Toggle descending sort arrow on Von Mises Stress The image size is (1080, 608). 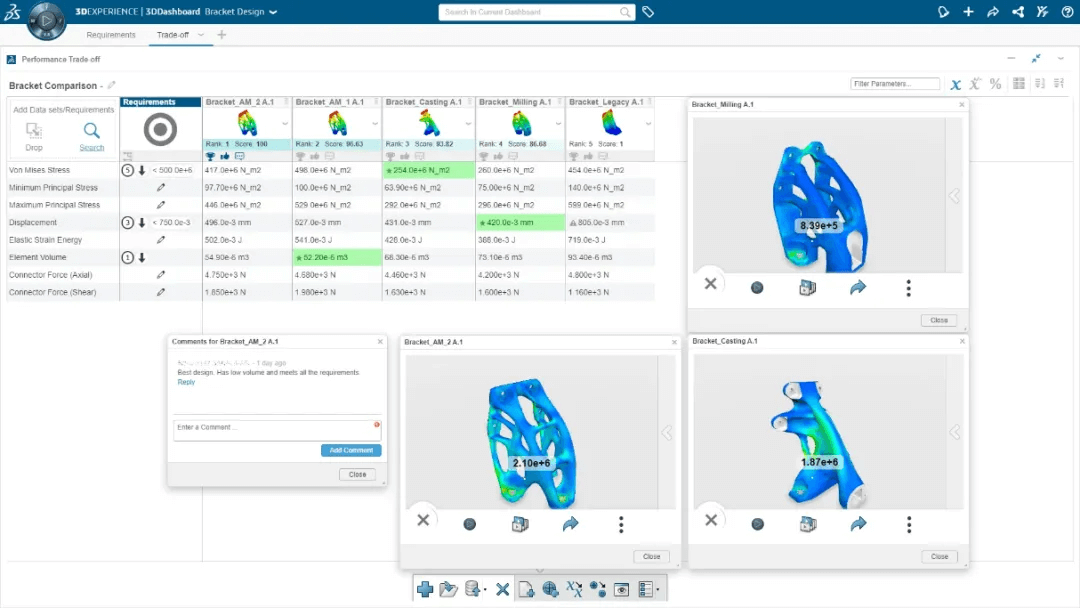point(140,170)
